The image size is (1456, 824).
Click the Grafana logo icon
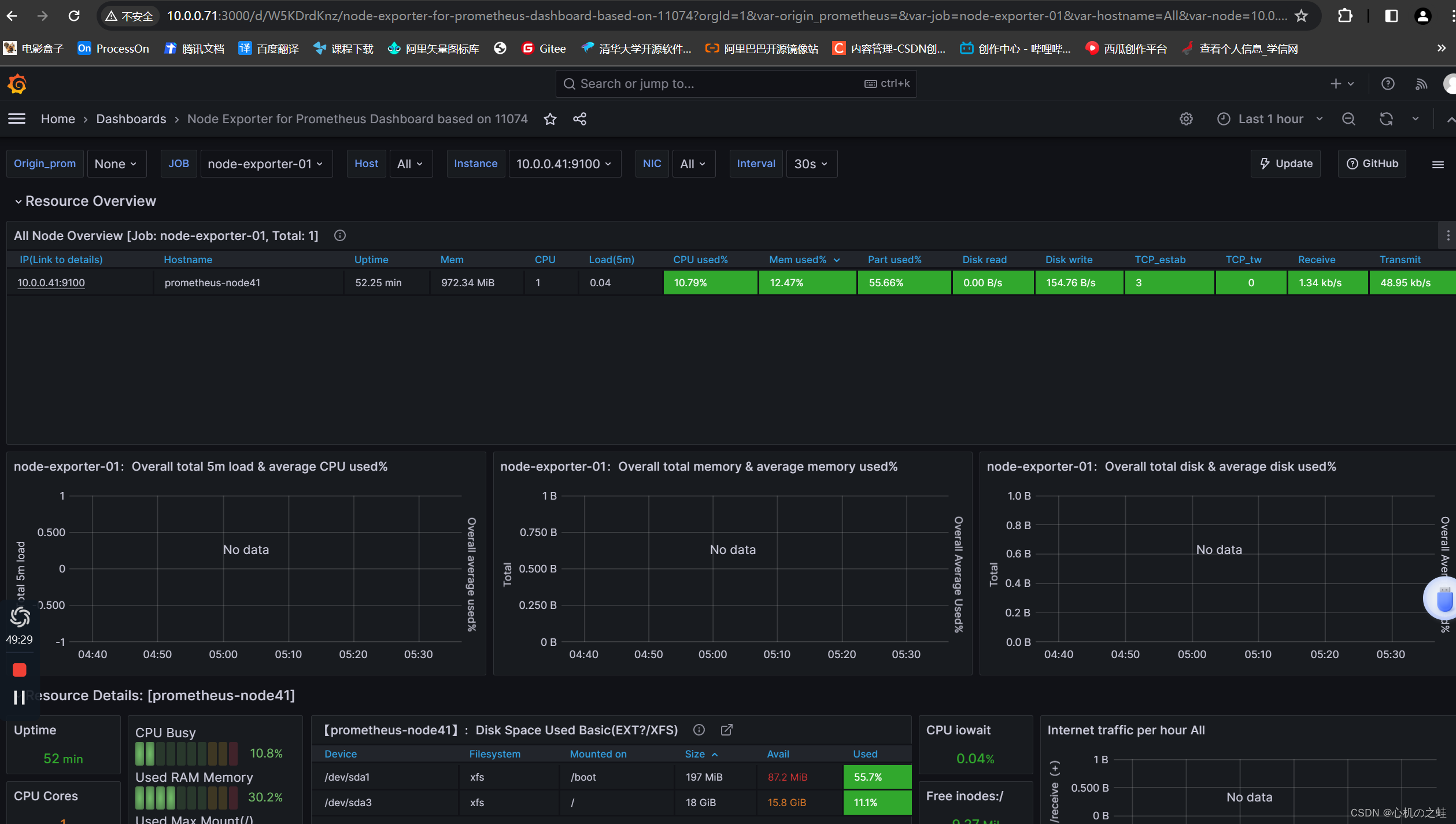tap(17, 84)
